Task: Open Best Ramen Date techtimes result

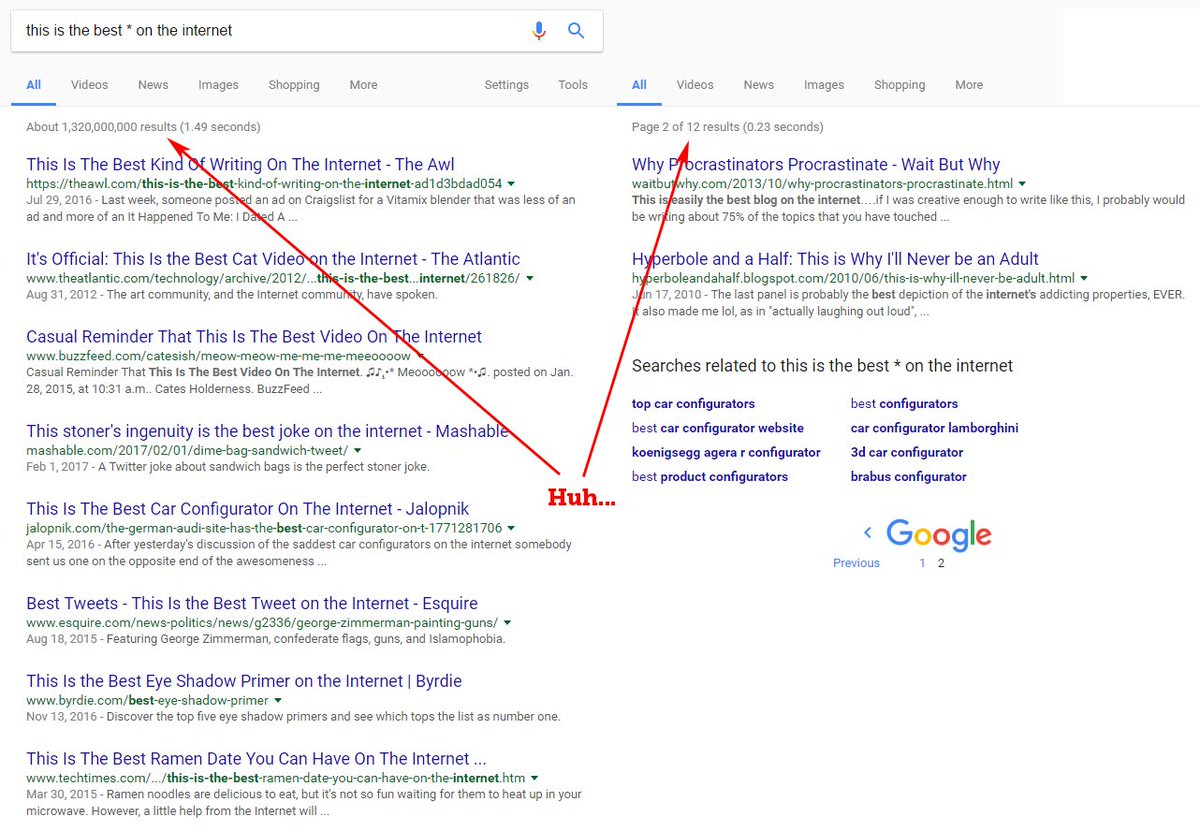Action: tap(256, 759)
